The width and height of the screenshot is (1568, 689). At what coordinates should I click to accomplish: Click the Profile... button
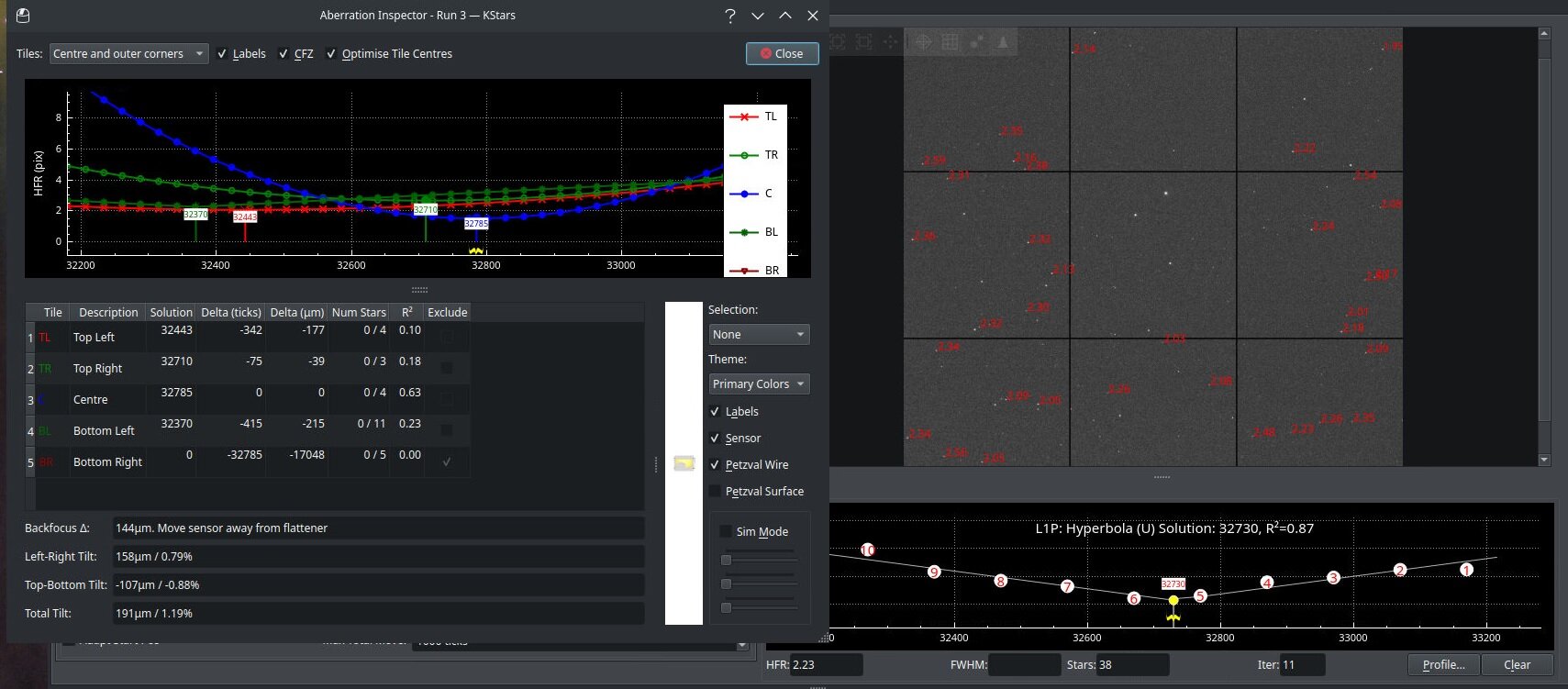[x=1443, y=665]
